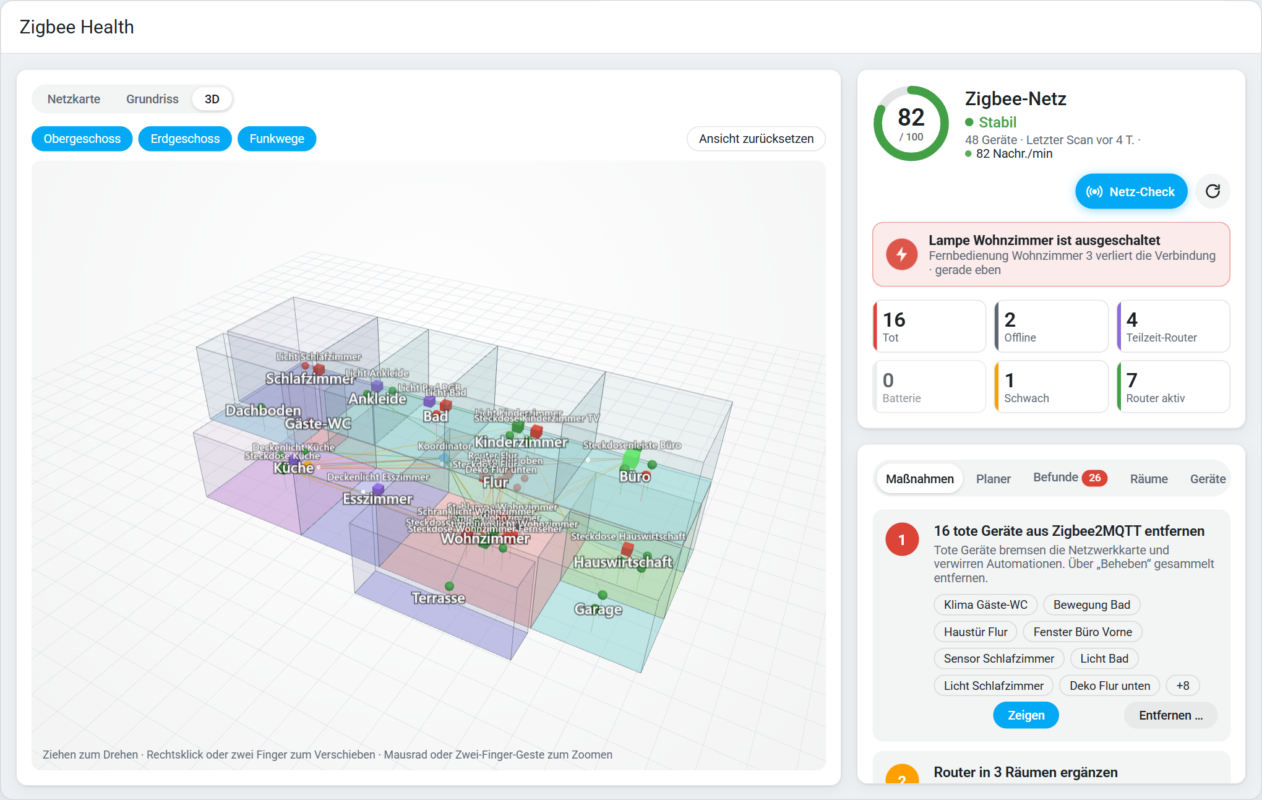This screenshot has width=1262, height=800.
Task: Click the Büro room label
Action: pos(634,477)
